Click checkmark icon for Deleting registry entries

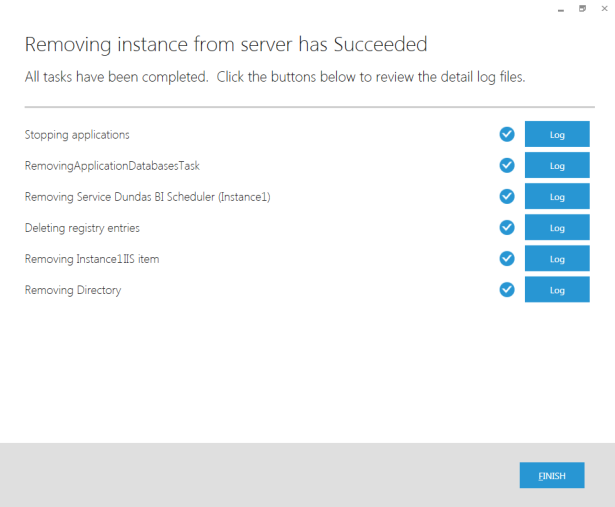[507, 227]
